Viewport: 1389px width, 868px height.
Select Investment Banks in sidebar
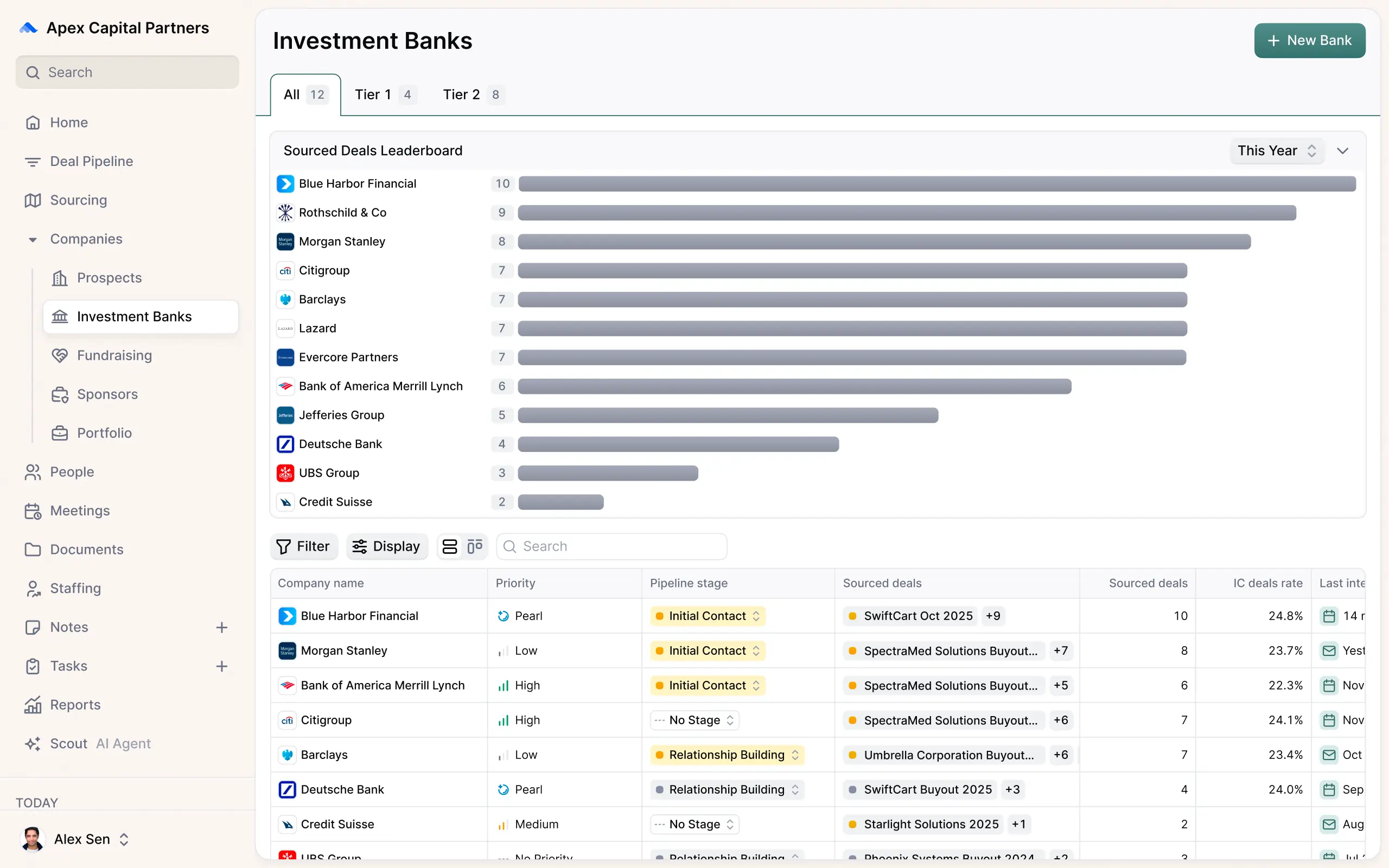(141, 317)
